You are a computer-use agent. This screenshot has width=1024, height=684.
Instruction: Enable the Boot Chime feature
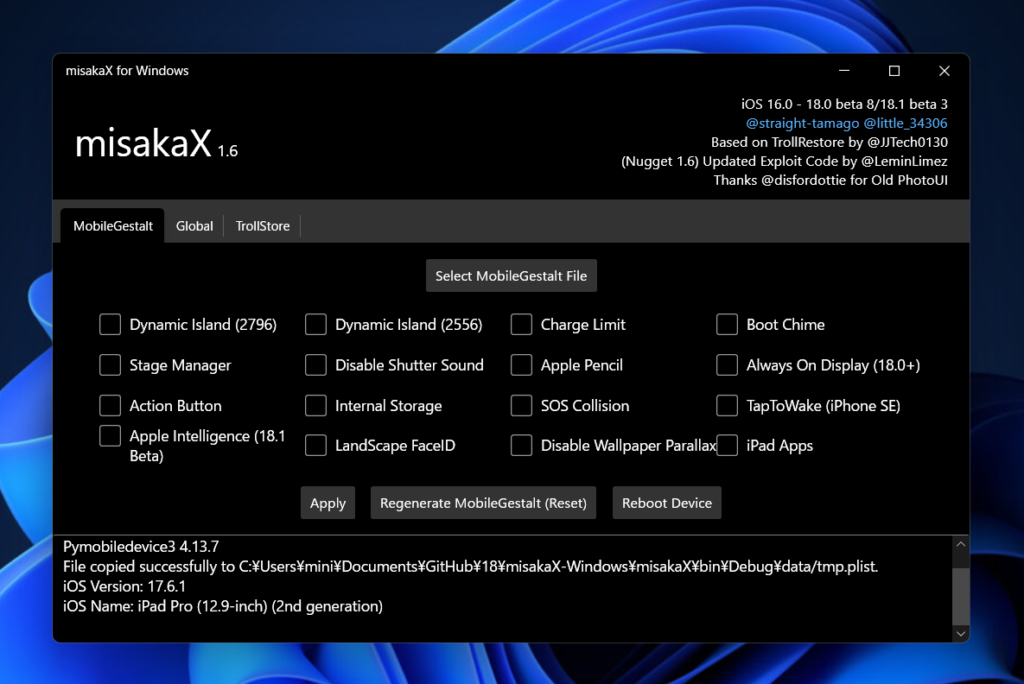pos(727,324)
